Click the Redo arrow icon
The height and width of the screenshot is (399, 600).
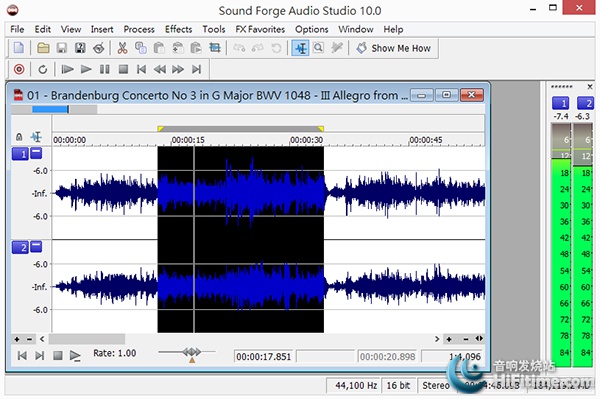pos(258,48)
